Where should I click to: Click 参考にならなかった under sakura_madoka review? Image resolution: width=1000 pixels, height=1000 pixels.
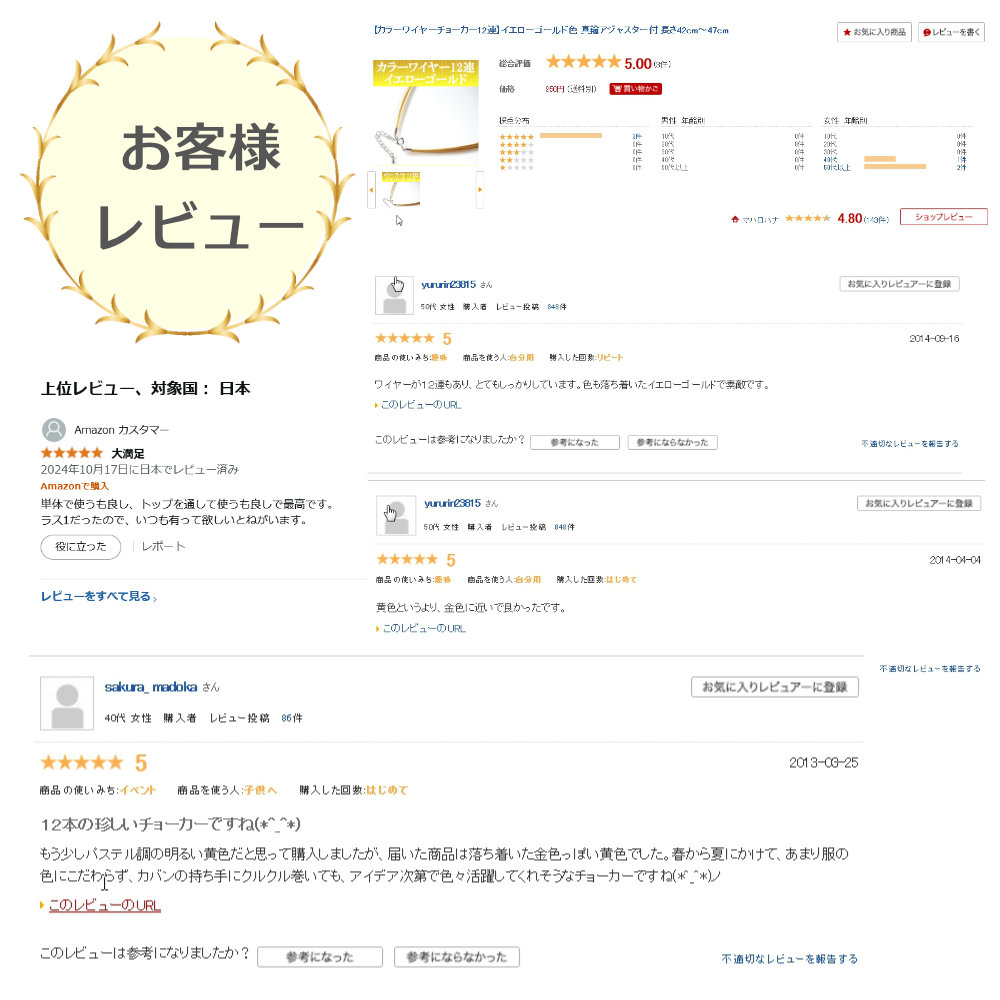pyautogui.click(x=457, y=957)
